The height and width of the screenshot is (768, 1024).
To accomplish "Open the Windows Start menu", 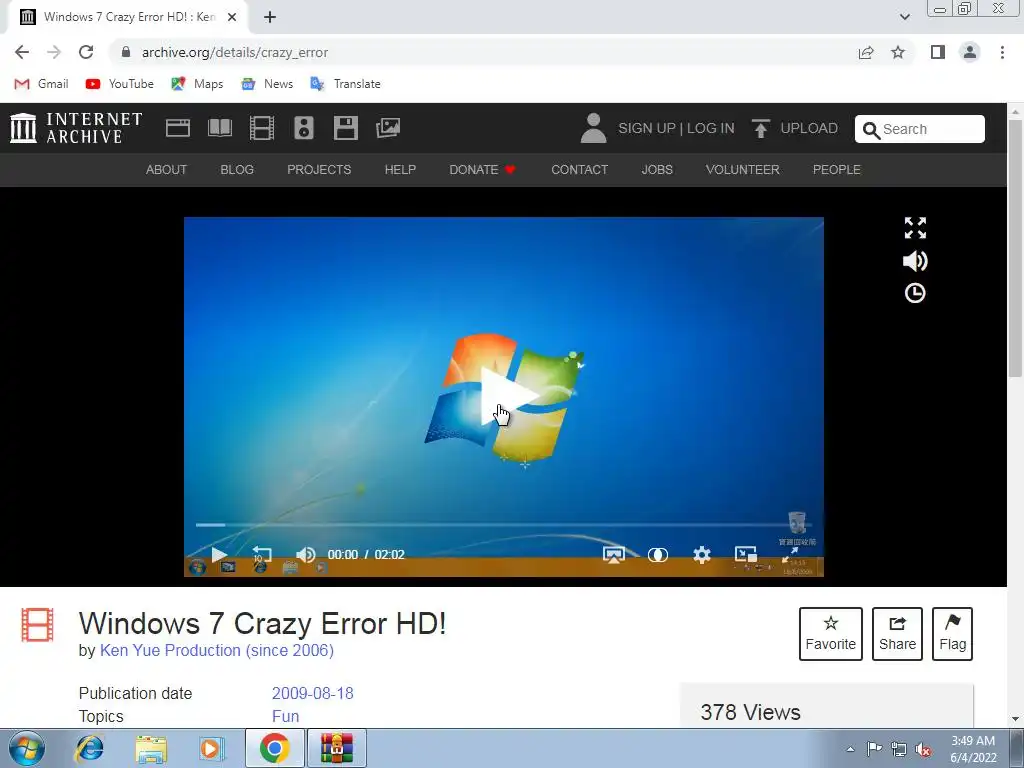I will click(27, 748).
